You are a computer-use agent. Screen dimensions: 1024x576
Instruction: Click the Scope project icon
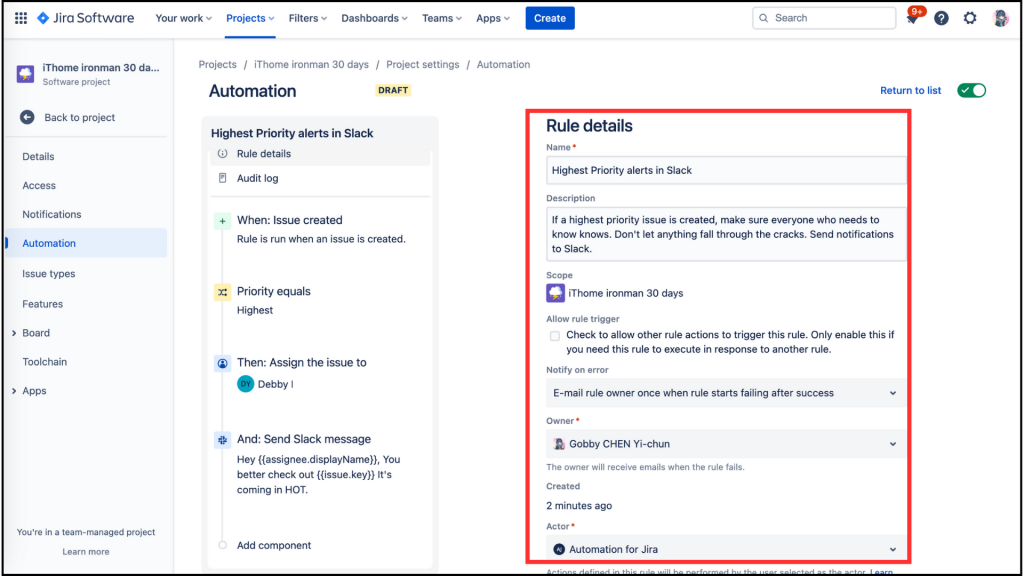pyautogui.click(x=555, y=293)
